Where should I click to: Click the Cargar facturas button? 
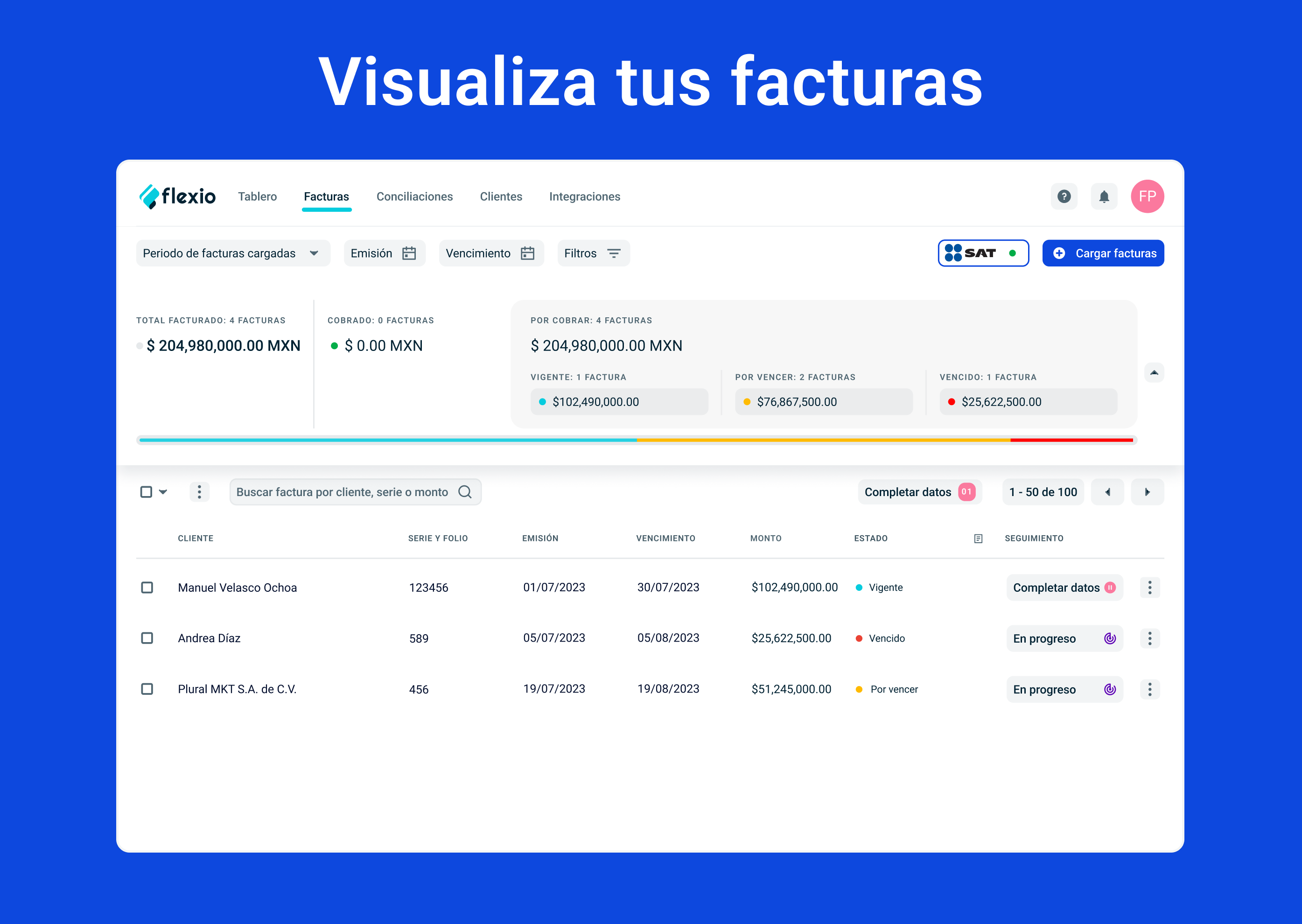point(1102,253)
